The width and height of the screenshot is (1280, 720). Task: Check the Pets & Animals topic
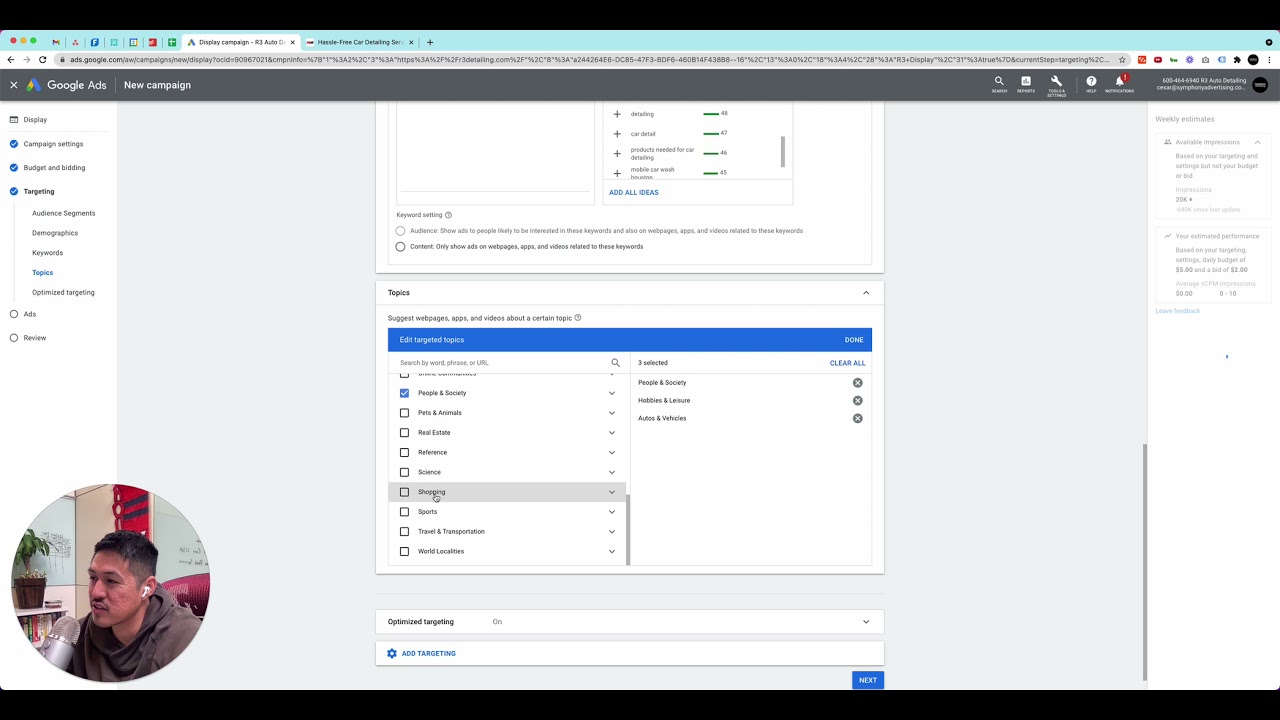coord(404,413)
